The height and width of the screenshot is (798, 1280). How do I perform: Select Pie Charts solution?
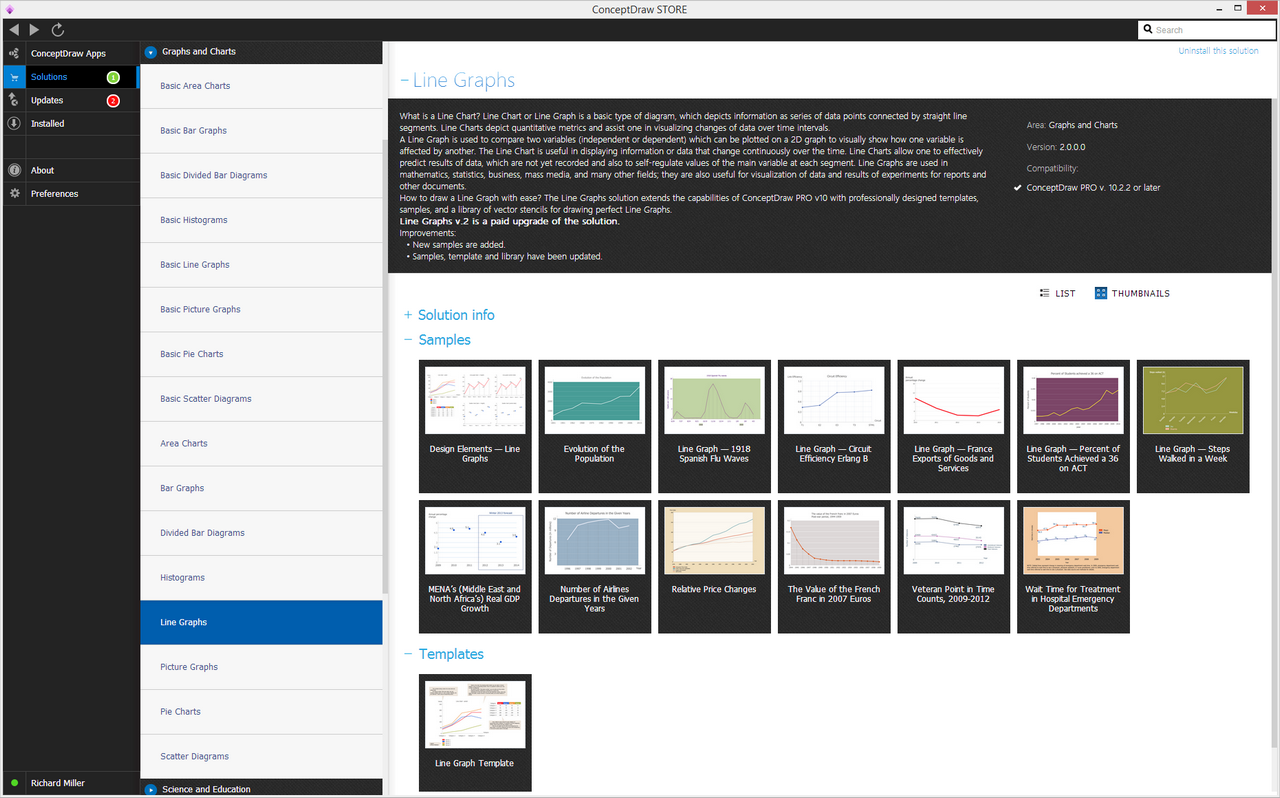(261, 712)
